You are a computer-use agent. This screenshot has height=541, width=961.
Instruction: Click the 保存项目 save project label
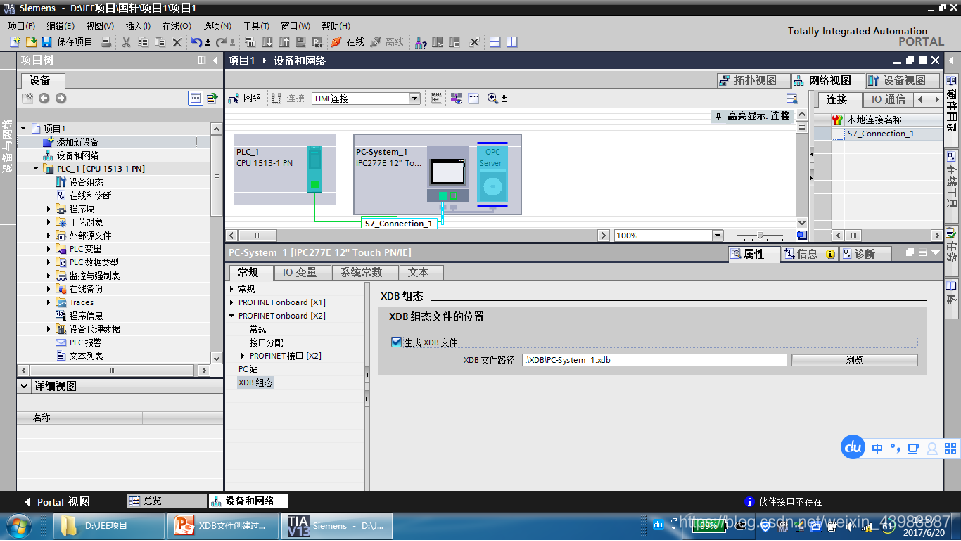tap(74, 42)
